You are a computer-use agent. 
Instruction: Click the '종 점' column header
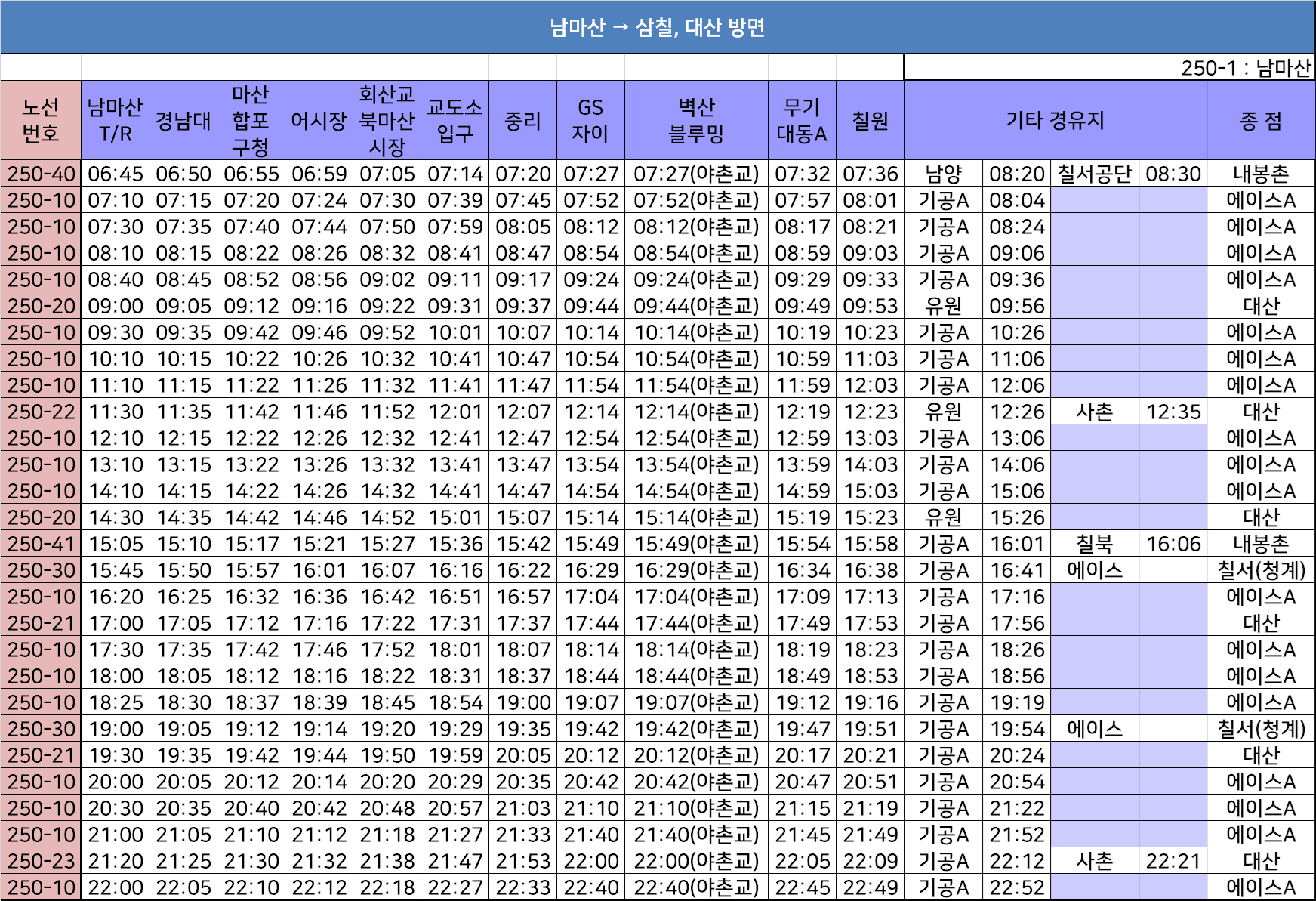pyautogui.click(x=1261, y=121)
